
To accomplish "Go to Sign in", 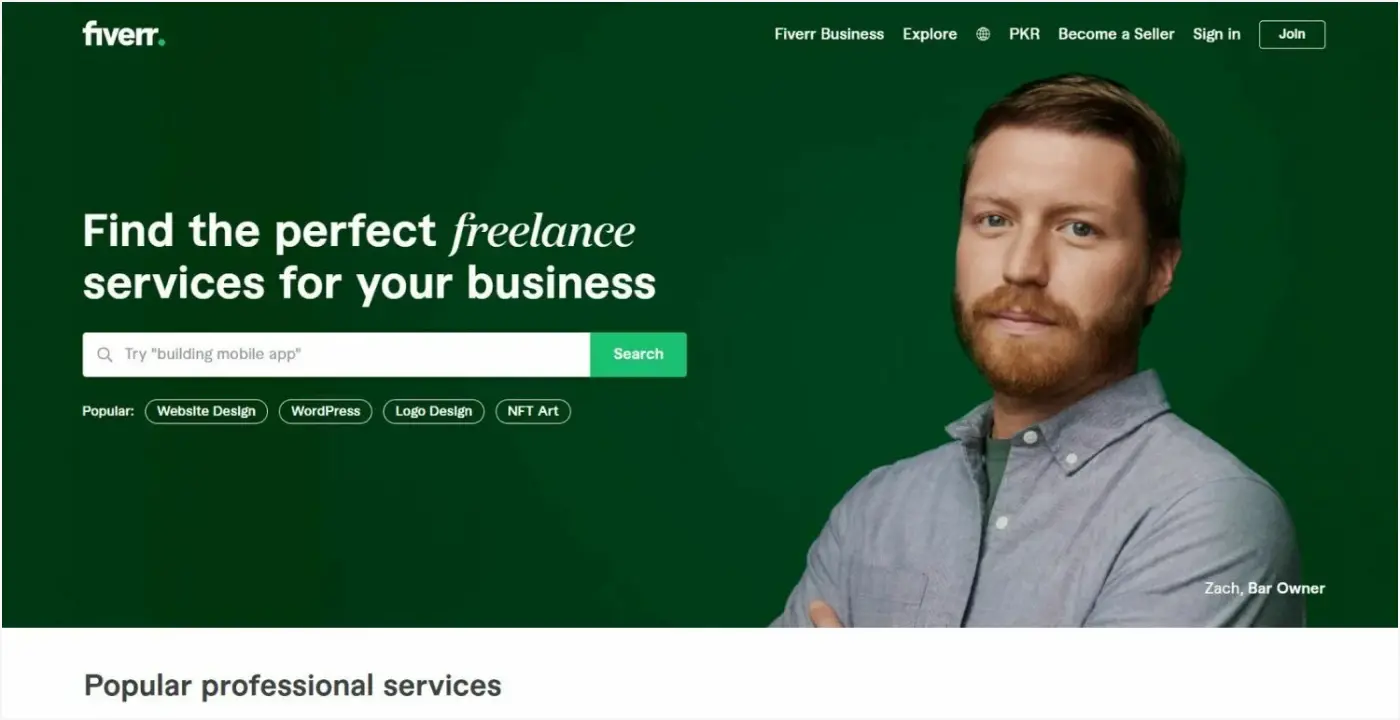I will (x=1216, y=34).
